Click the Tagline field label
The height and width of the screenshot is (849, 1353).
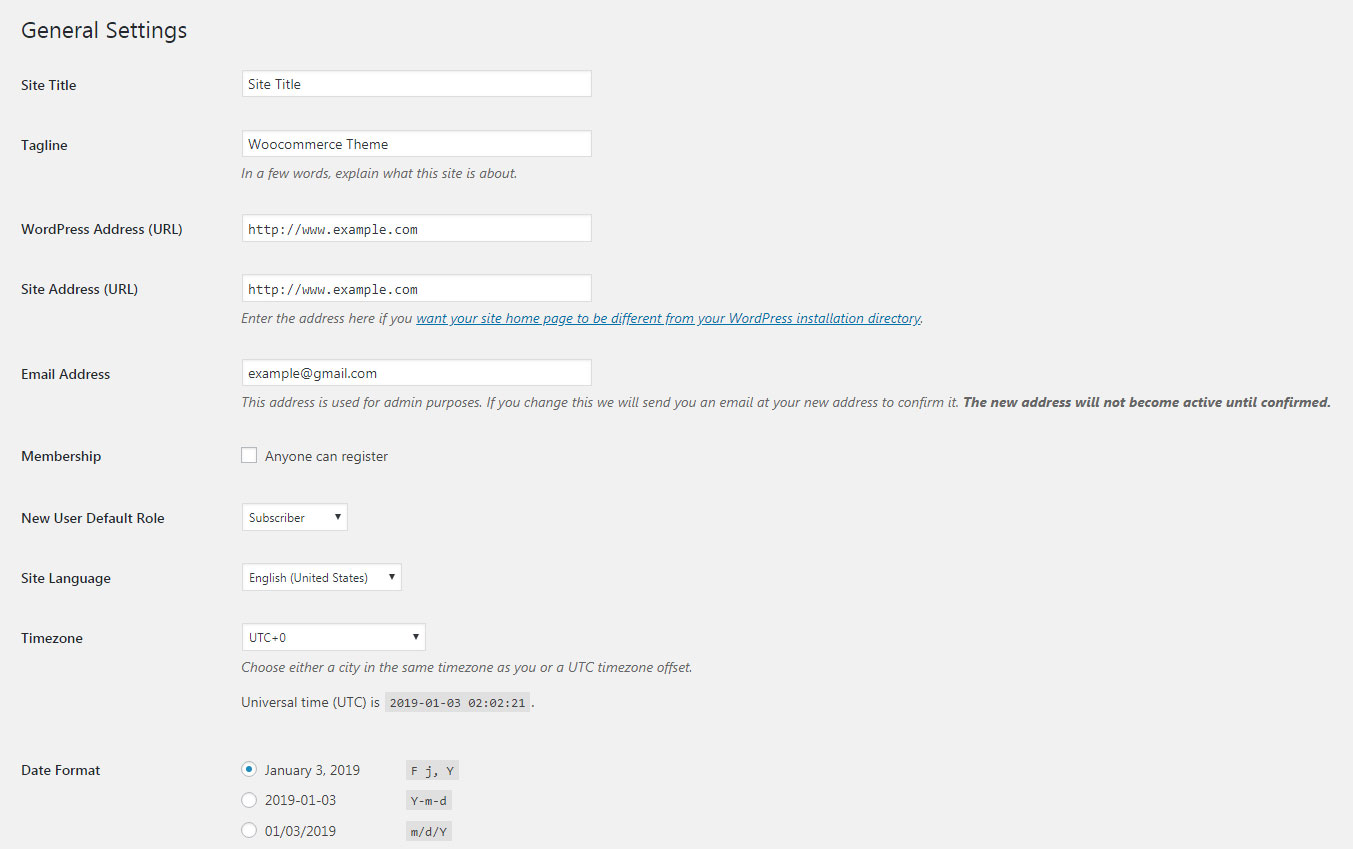point(44,145)
